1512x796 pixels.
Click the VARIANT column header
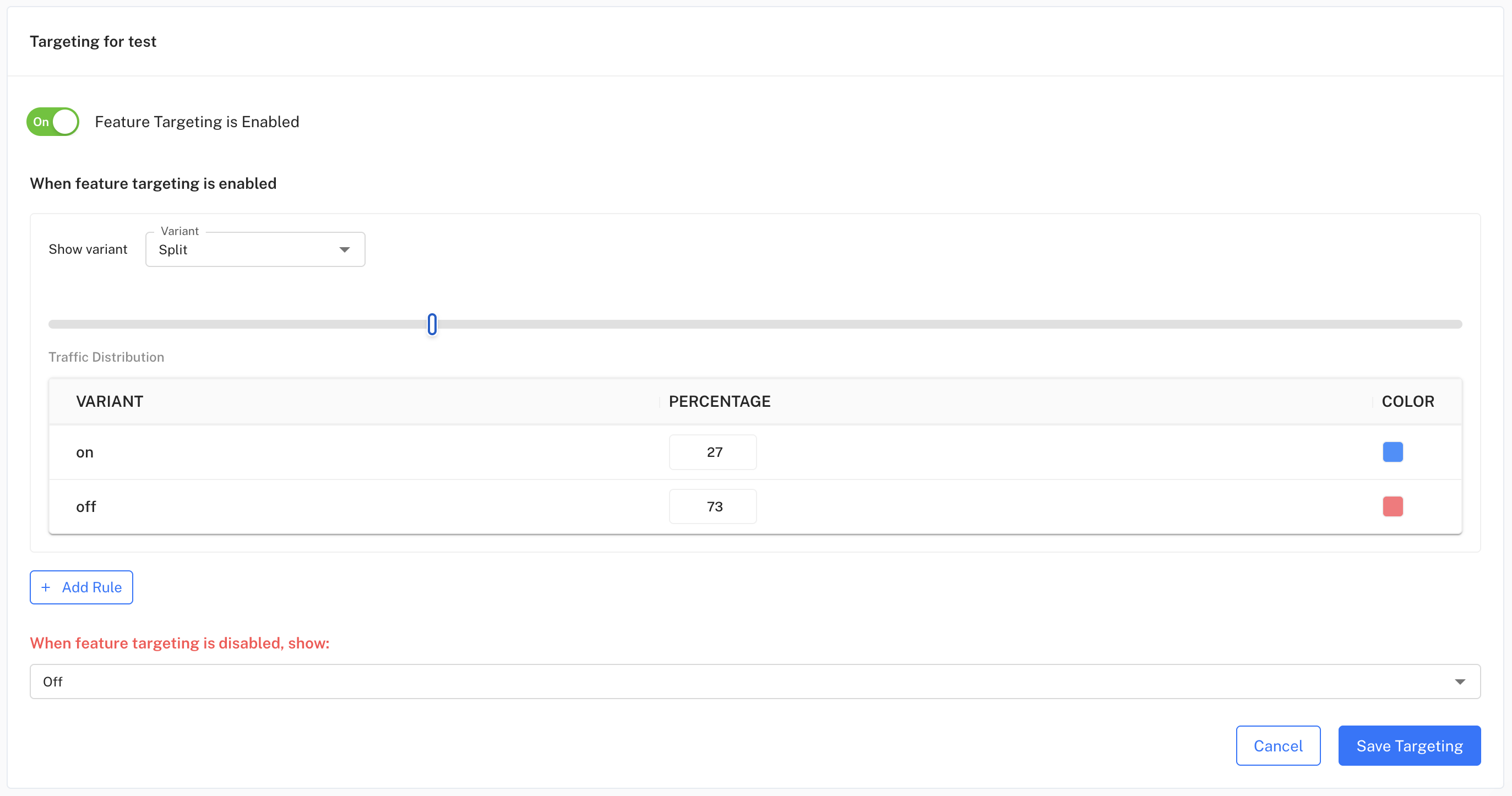click(110, 401)
